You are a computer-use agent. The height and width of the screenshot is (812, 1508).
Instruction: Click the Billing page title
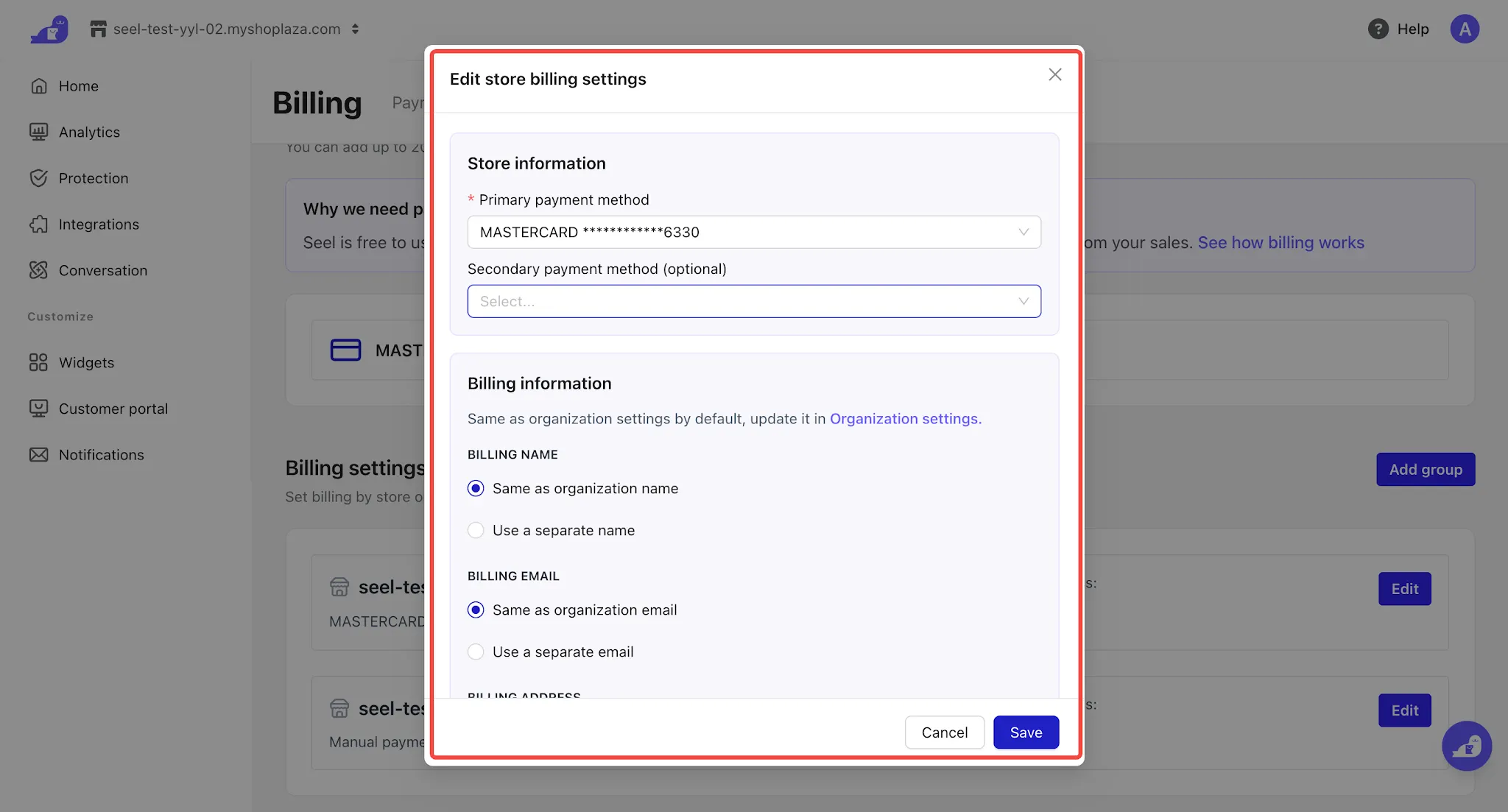317,103
